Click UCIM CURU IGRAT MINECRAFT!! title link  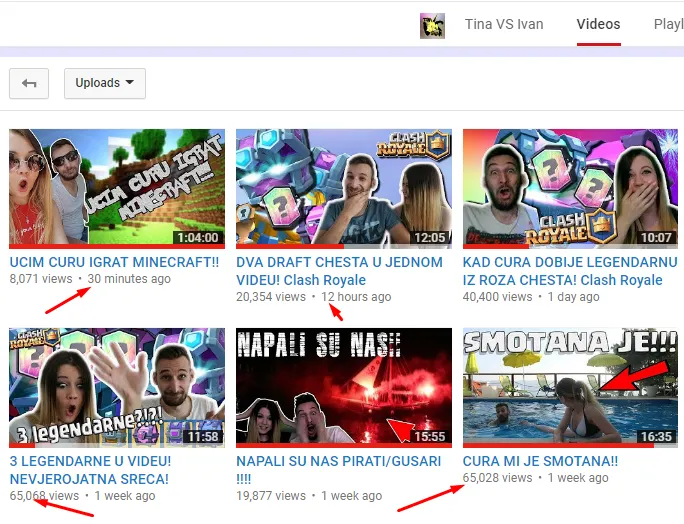coord(113,262)
